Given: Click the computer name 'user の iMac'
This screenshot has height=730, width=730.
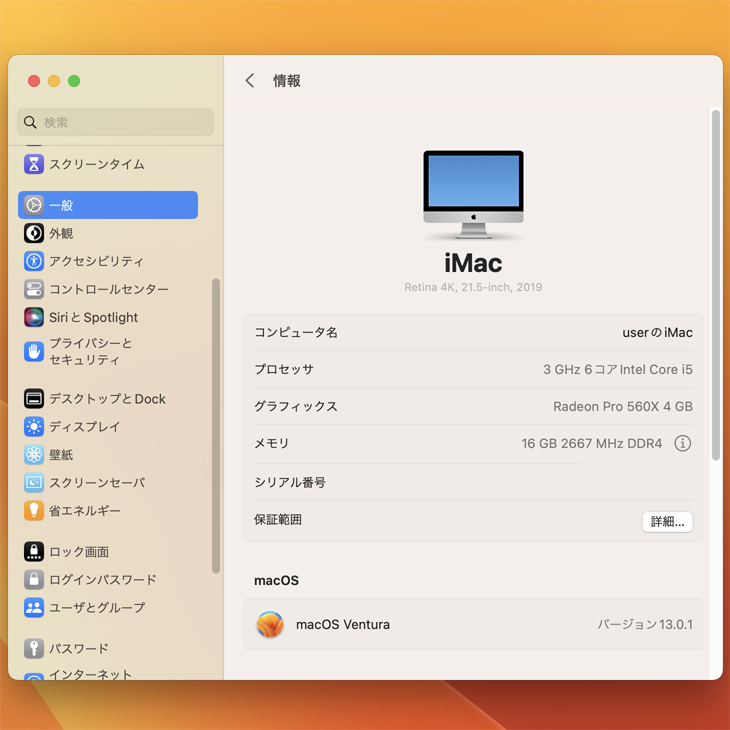Looking at the screenshot, I should (657, 332).
